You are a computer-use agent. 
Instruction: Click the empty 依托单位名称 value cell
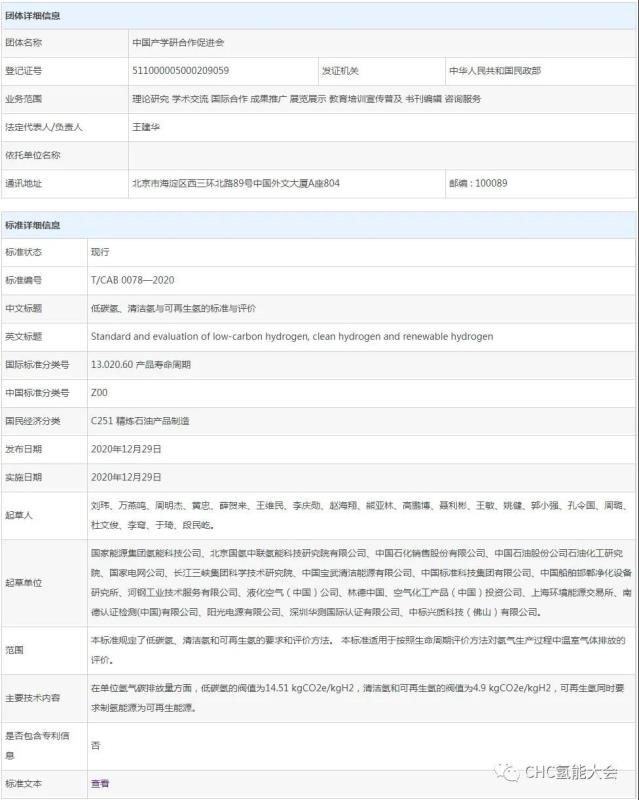(360, 155)
